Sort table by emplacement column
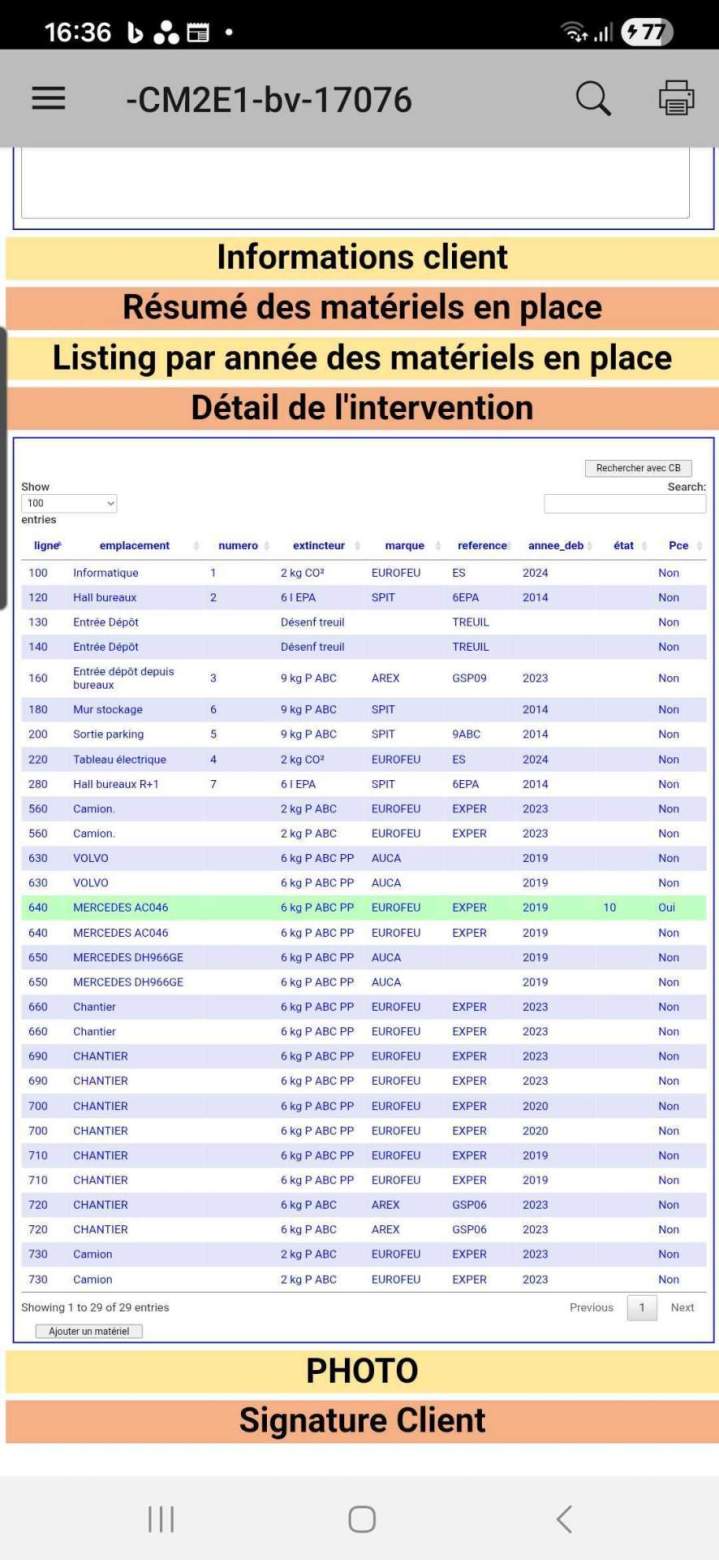This screenshot has width=719, height=1560. tap(136, 546)
